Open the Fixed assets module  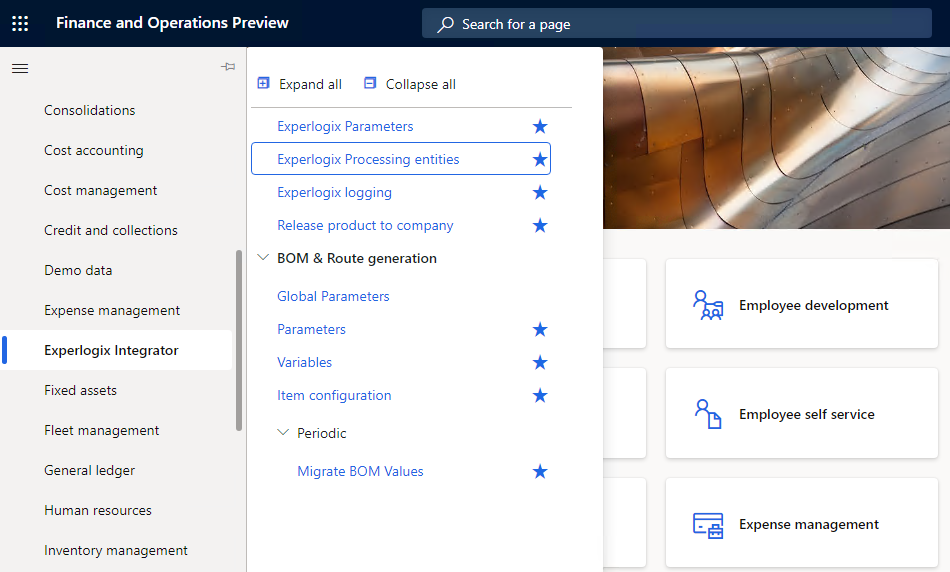81,390
